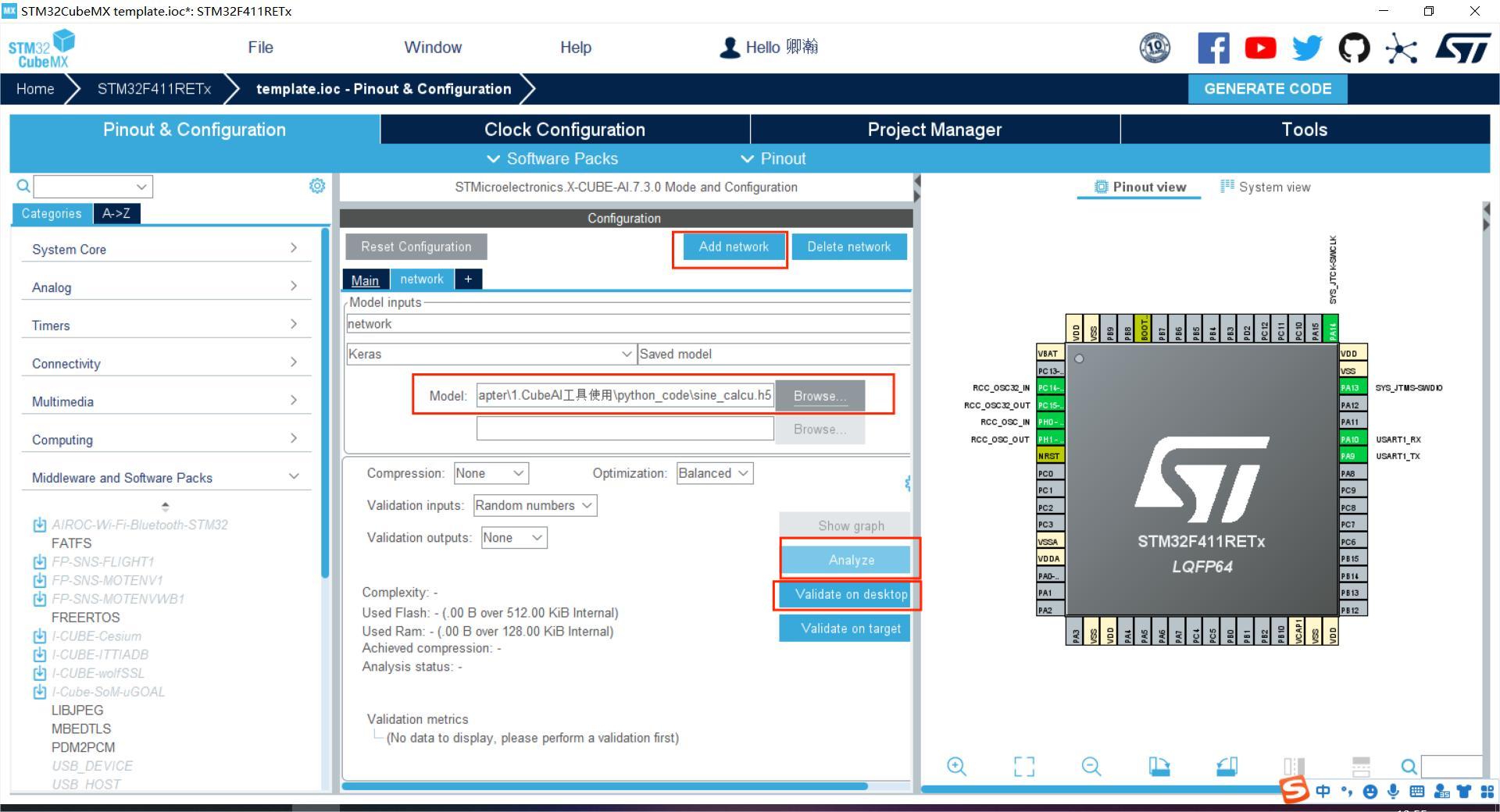Screen dimensions: 1500x812
Task: Rotate the chip view clockwise
Action: click(1159, 766)
